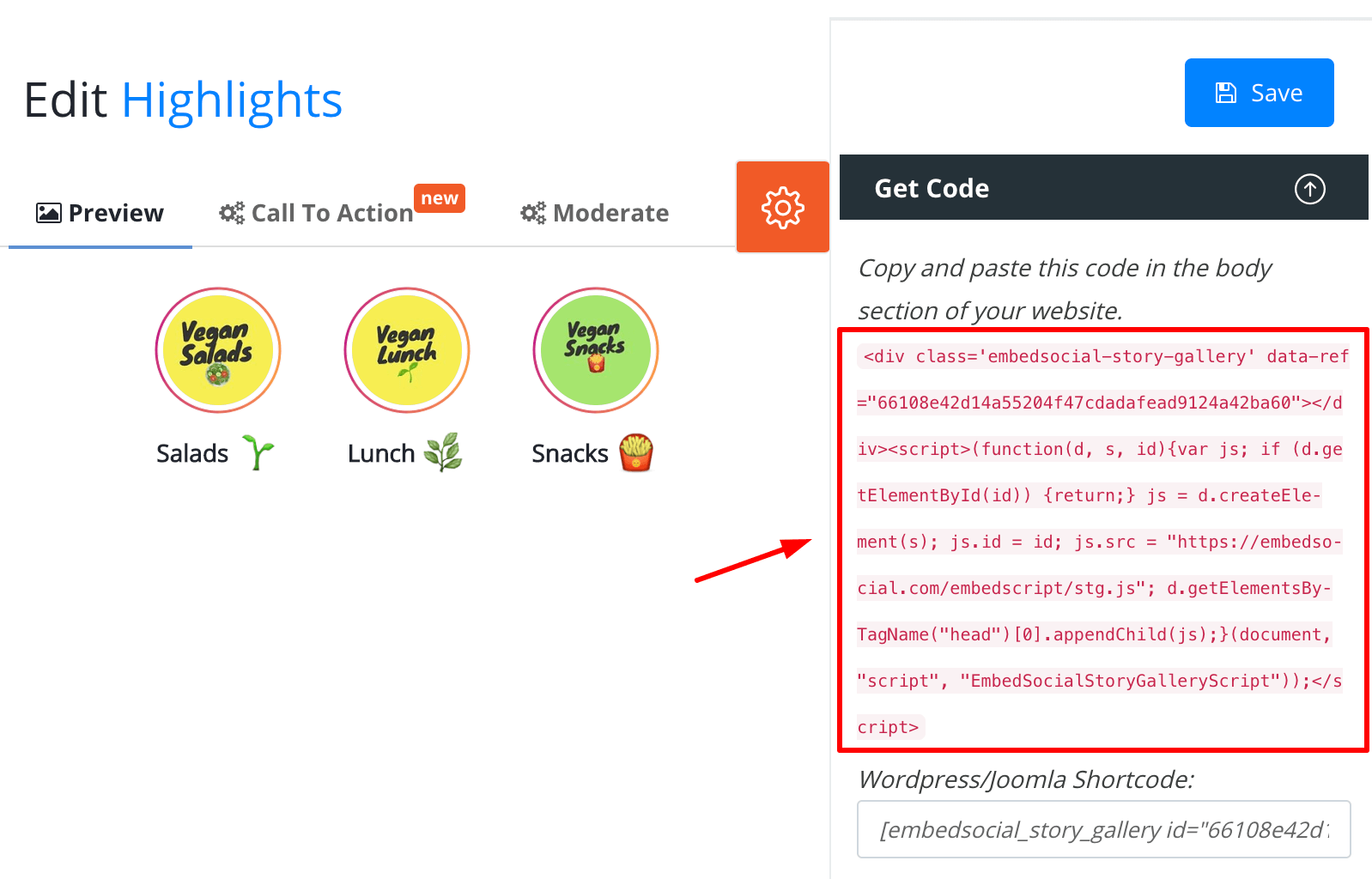Screen dimensions: 1372x879
Task: Click the Get Code header title
Action: point(932,189)
